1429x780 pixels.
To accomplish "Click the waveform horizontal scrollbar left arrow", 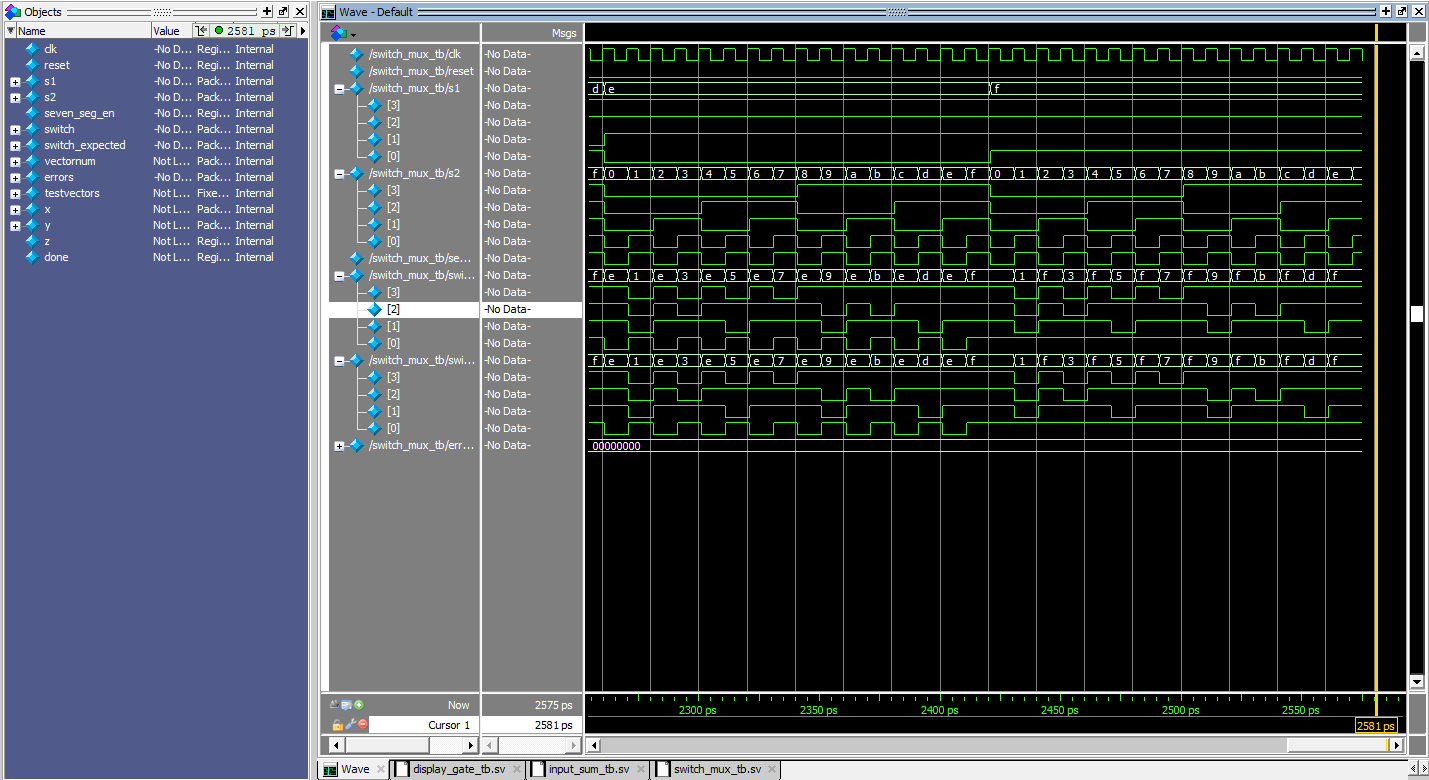I will [x=594, y=745].
